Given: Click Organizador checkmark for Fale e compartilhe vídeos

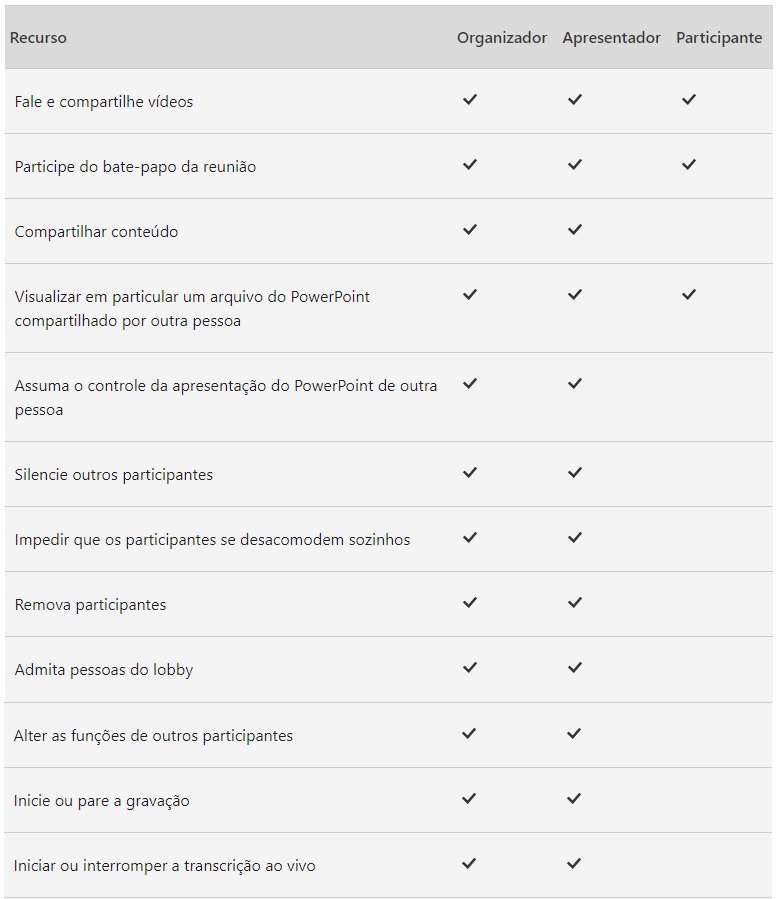Looking at the screenshot, I should [470, 100].
